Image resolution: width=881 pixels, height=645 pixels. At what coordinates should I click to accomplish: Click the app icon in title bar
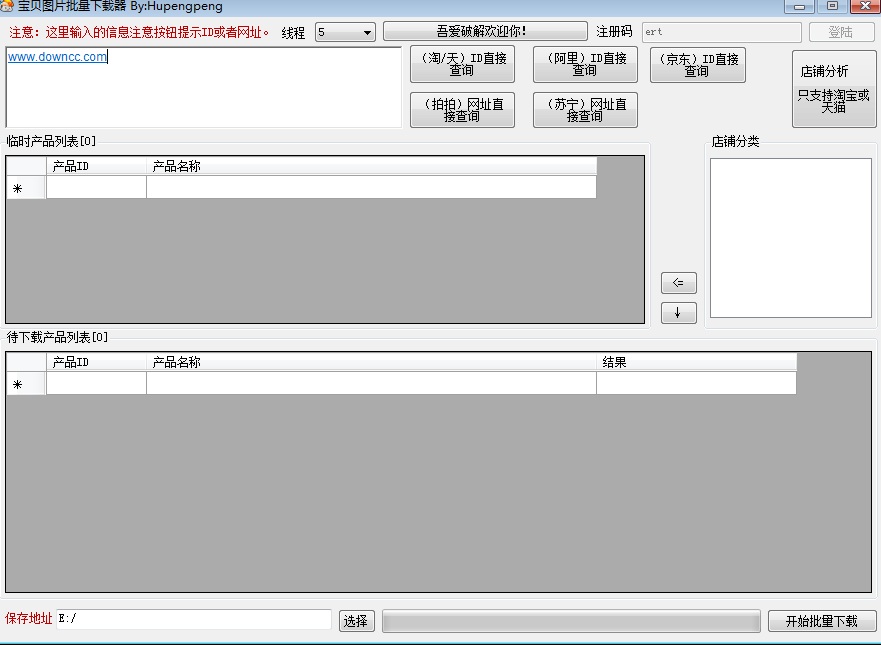[7, 6]
